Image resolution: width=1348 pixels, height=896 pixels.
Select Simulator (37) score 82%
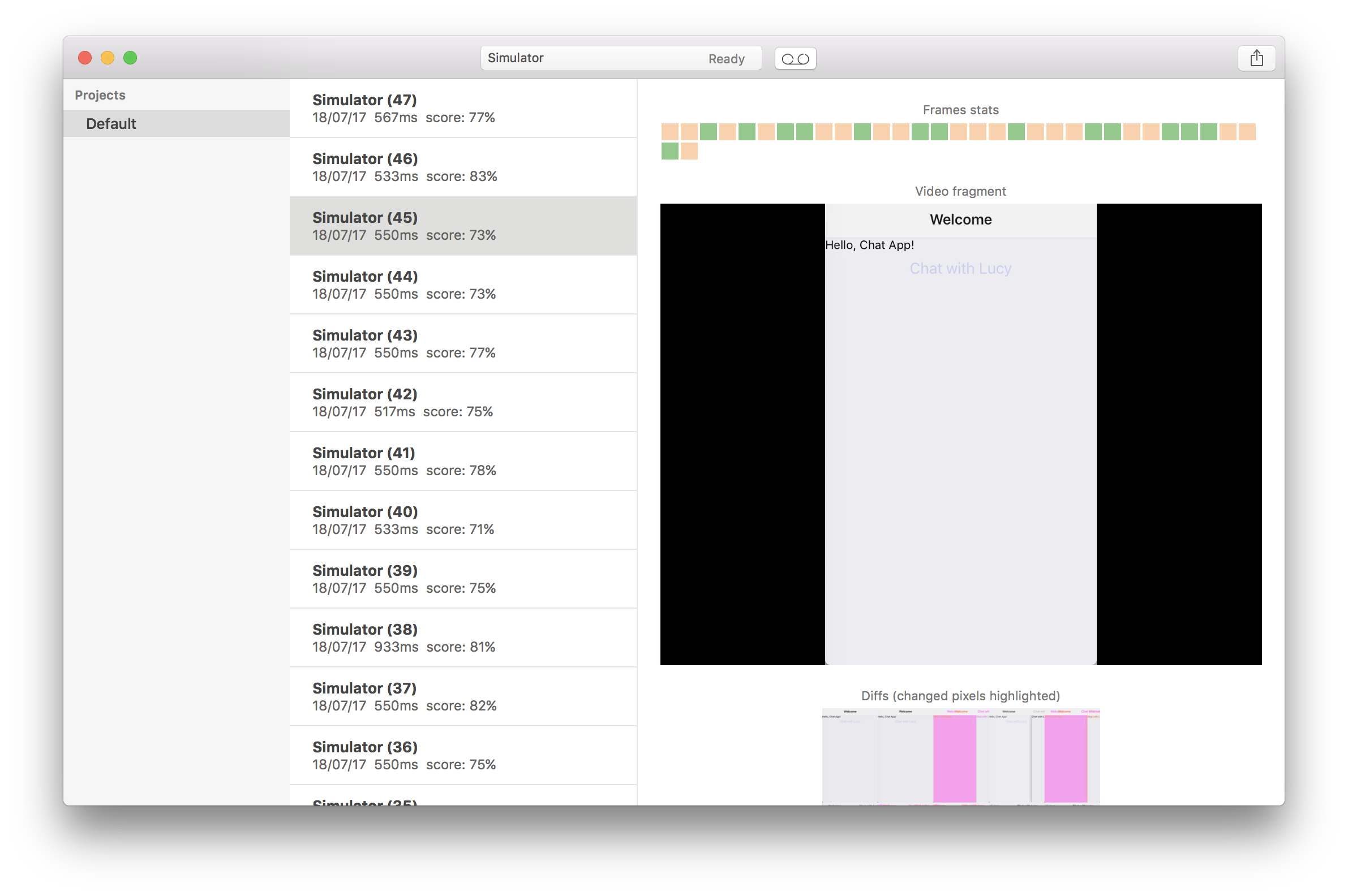click(463, 696)
